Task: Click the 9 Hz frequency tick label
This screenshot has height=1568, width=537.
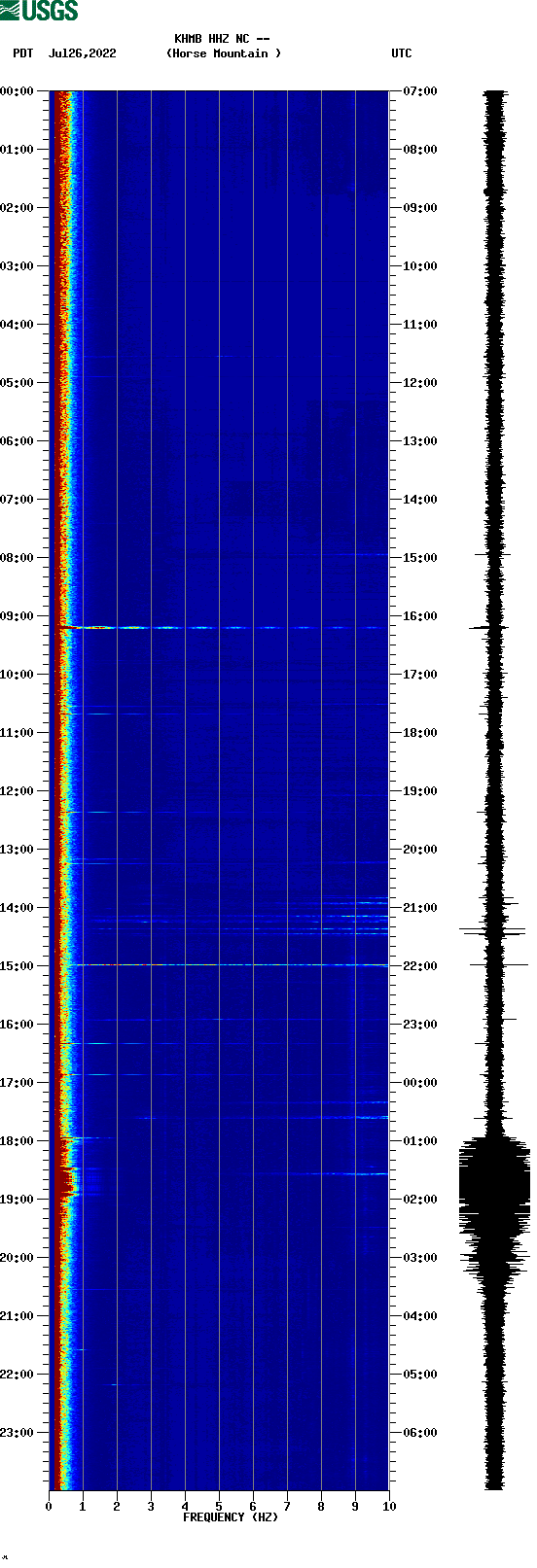Action: point(355,1507)
